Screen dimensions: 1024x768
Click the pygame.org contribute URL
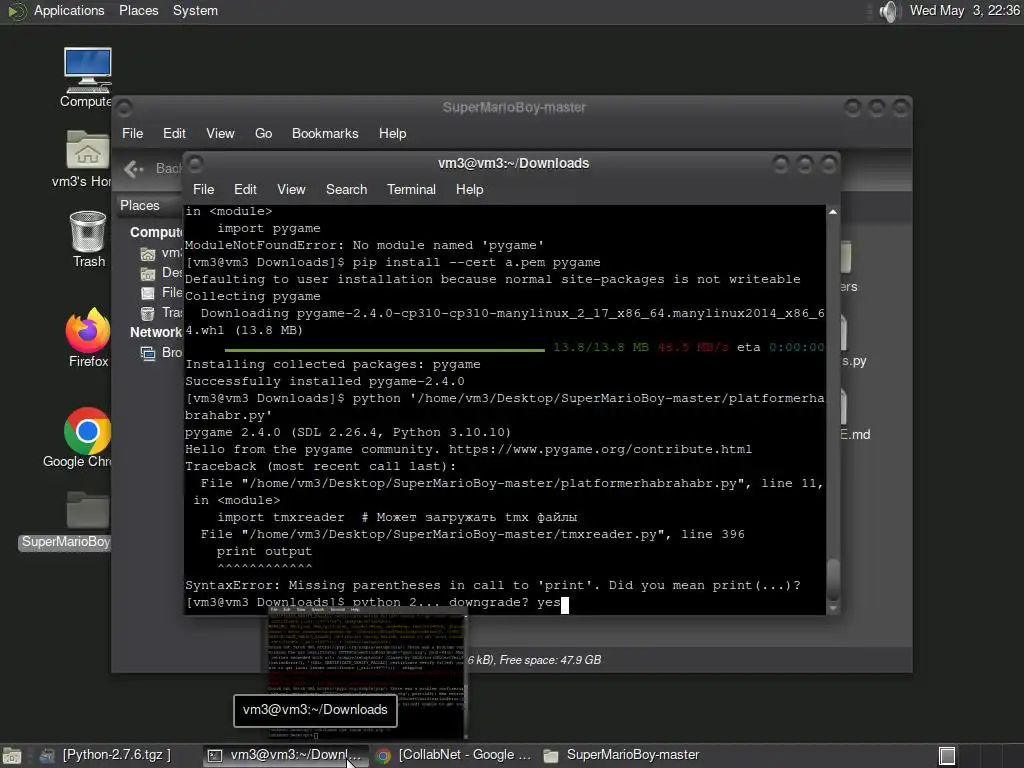(x=600, y=449)
